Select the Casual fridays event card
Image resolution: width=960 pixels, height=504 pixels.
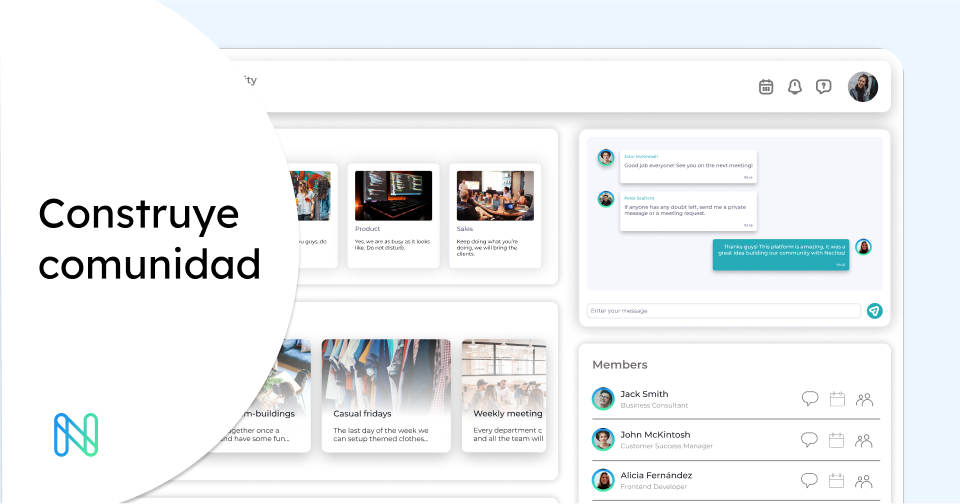pos(386,395)
